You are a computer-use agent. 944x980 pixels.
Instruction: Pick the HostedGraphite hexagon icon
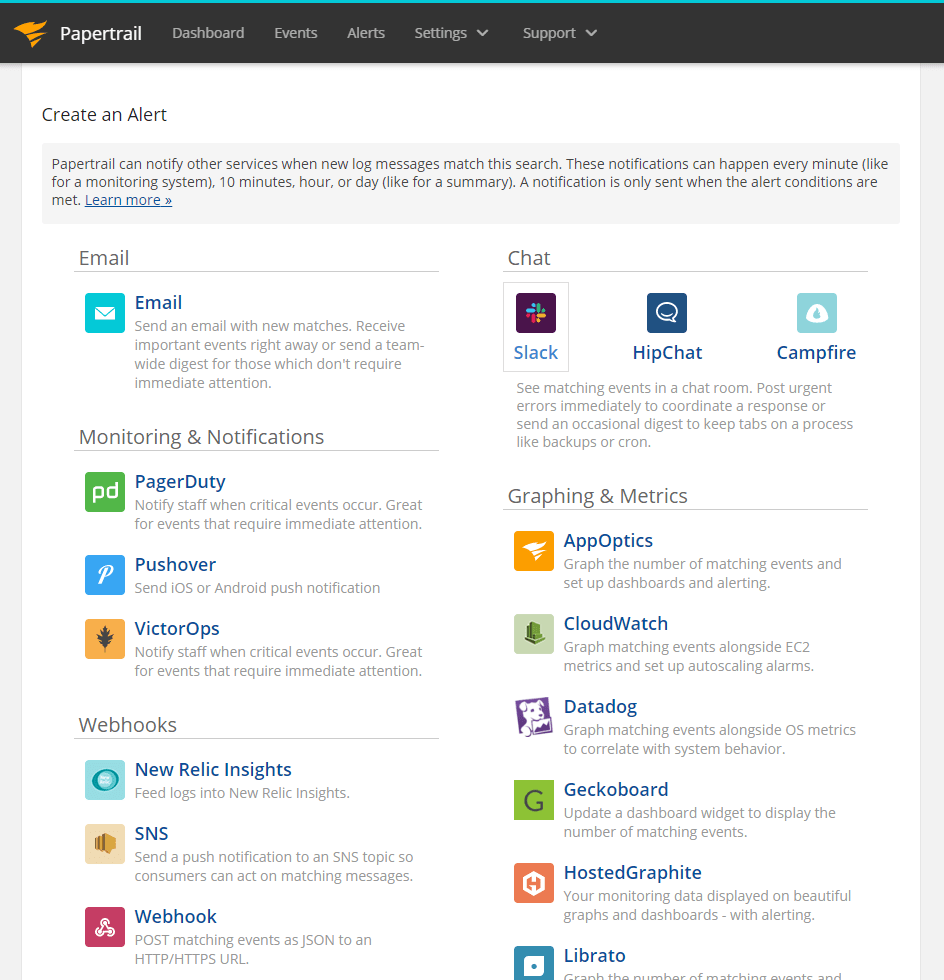[534, 882]
